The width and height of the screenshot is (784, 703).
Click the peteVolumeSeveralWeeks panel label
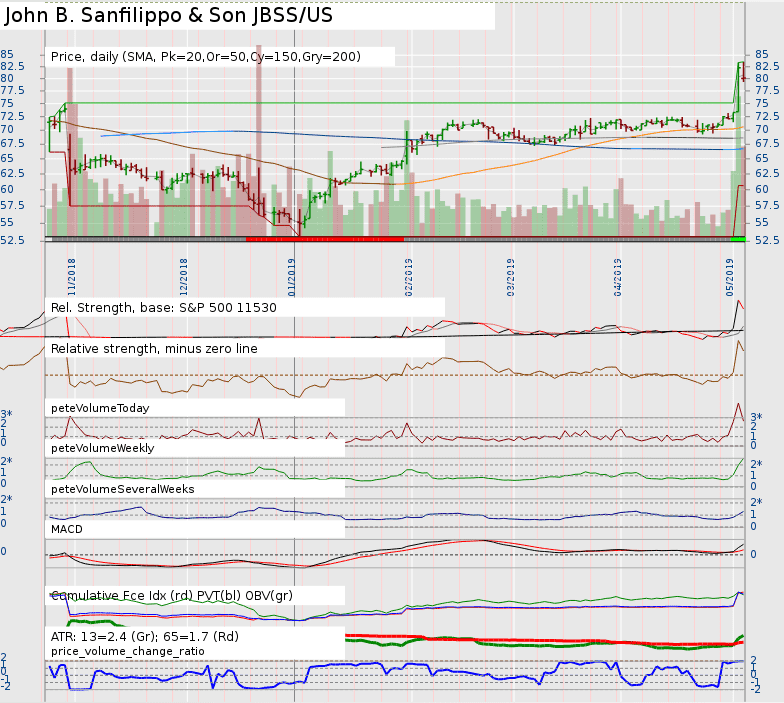pos(122,489)
